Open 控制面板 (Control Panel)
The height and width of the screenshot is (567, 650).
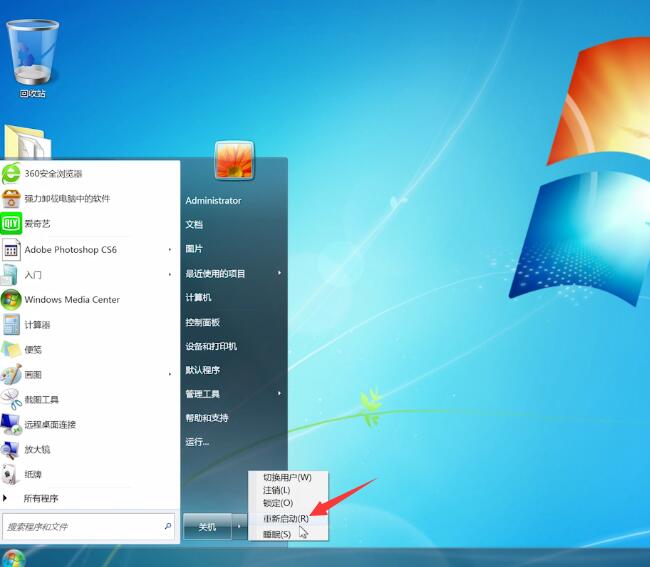202,322
